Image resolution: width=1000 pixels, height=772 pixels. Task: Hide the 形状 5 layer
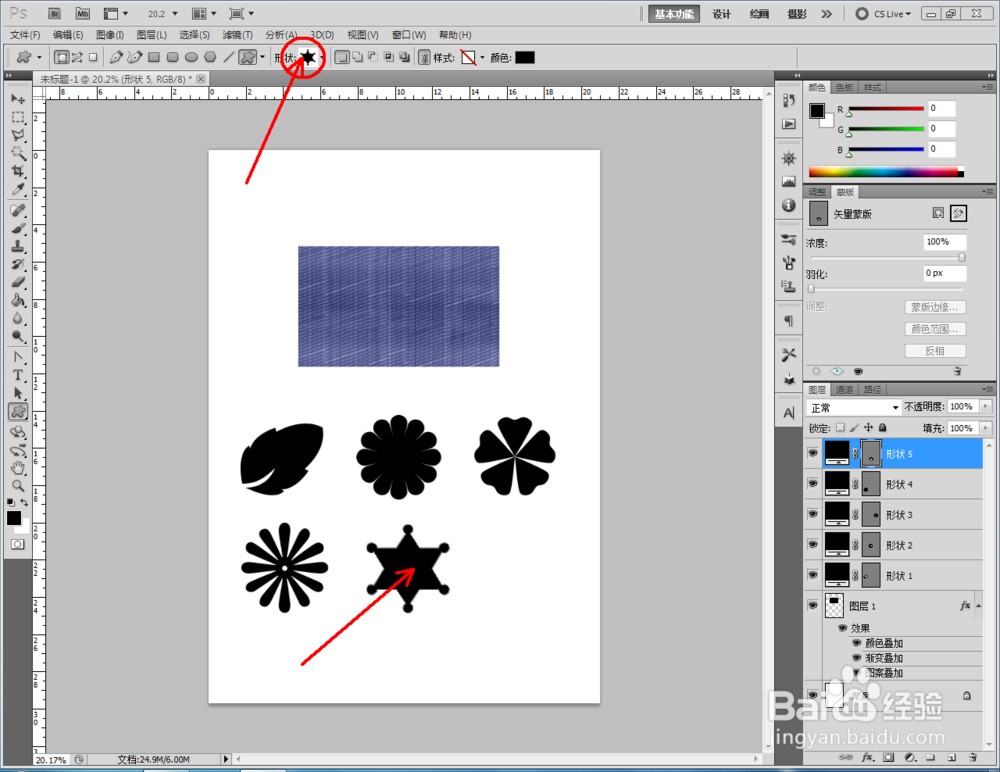coord(812,454)
